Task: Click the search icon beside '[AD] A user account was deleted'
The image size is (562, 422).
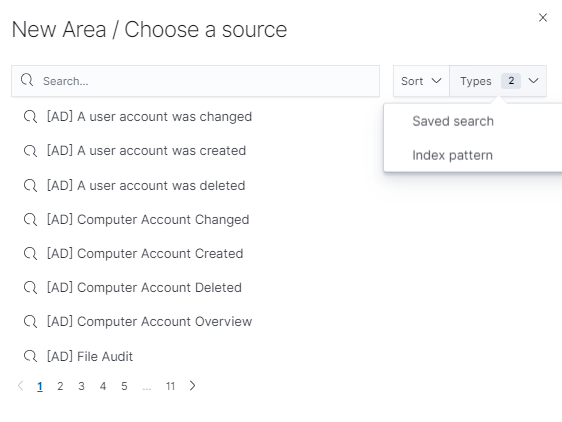Action: pyautogui.click(x=30, y=186)
